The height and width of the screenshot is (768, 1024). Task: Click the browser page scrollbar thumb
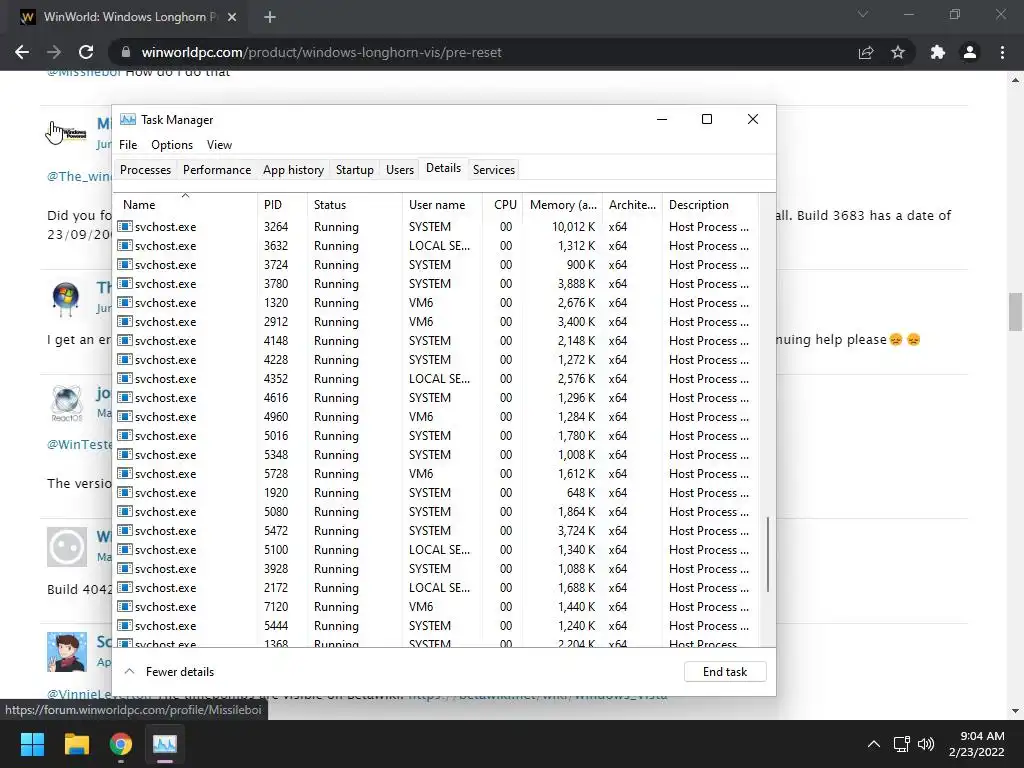(x=1016, y=312)
